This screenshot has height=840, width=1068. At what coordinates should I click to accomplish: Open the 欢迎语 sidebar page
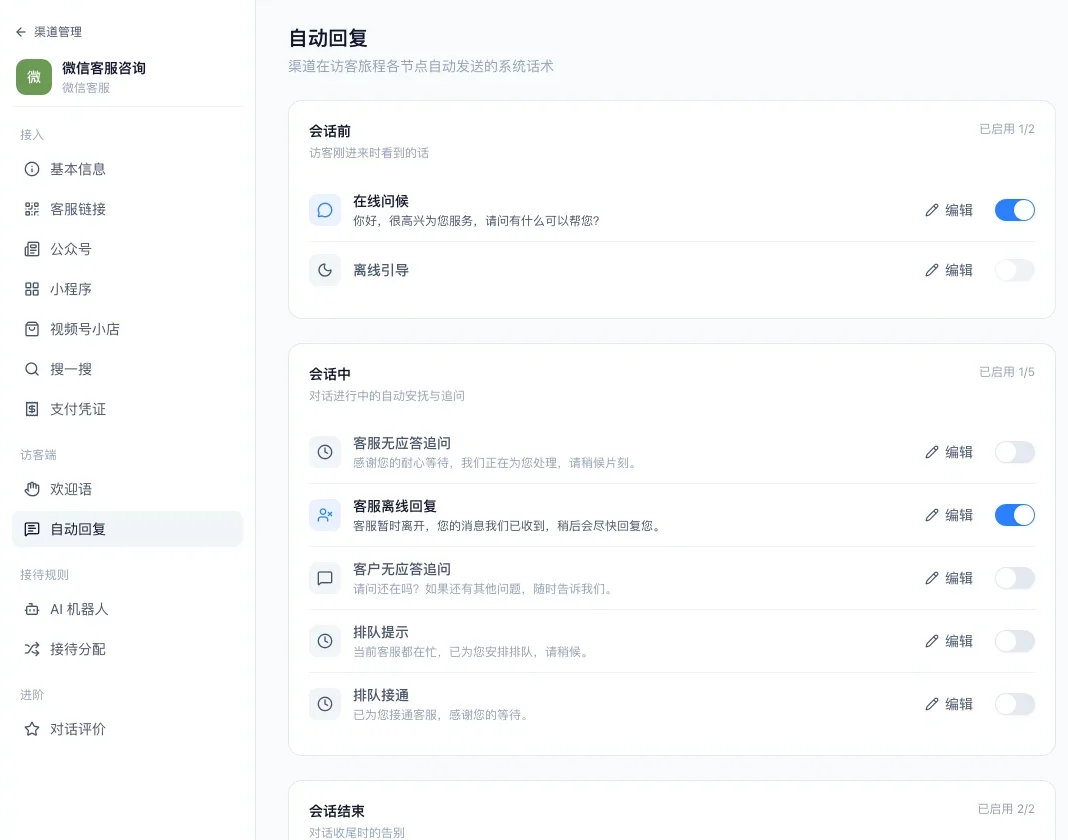127,489
